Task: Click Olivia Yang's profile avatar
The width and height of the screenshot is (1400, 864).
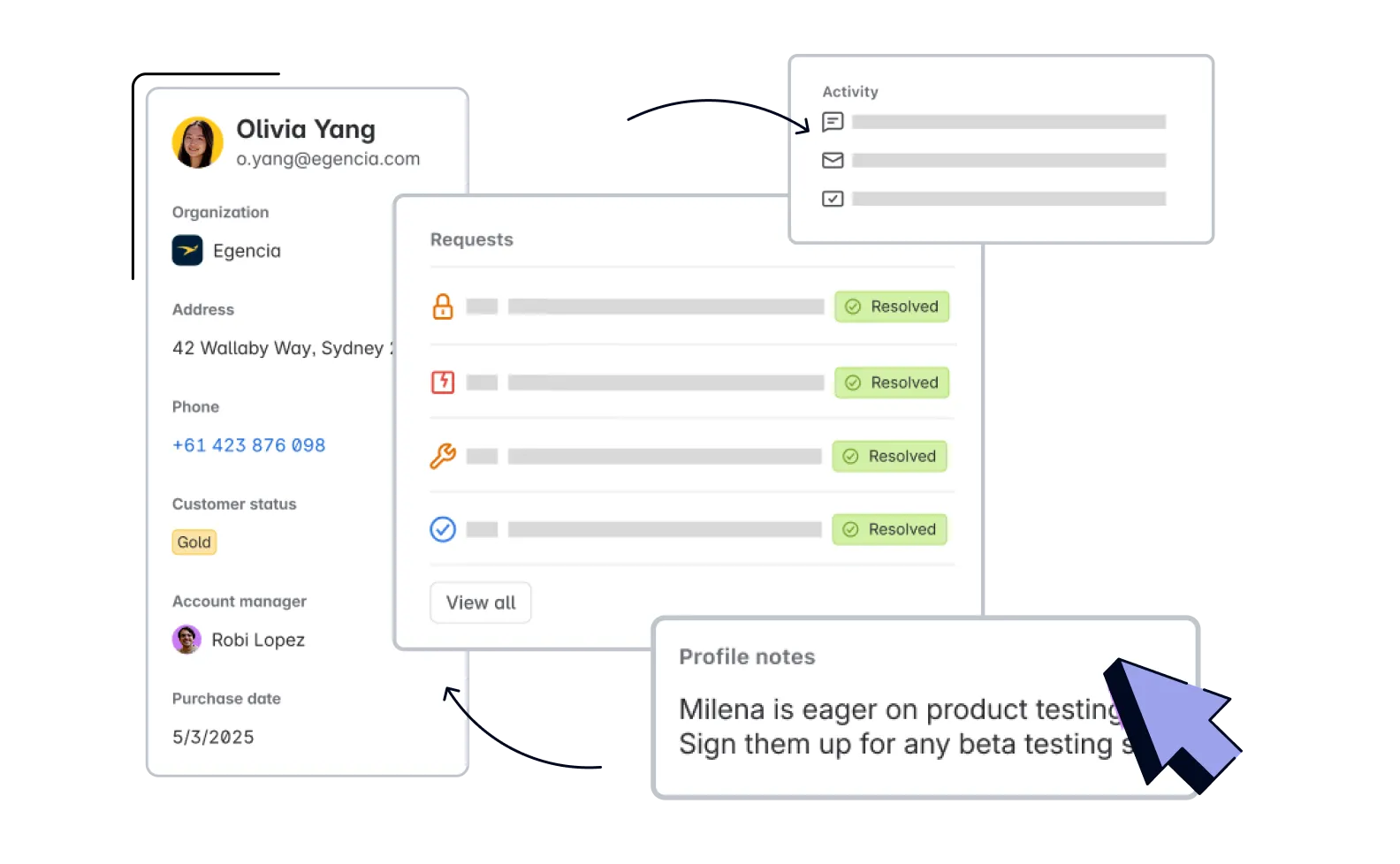Action: 198,142
